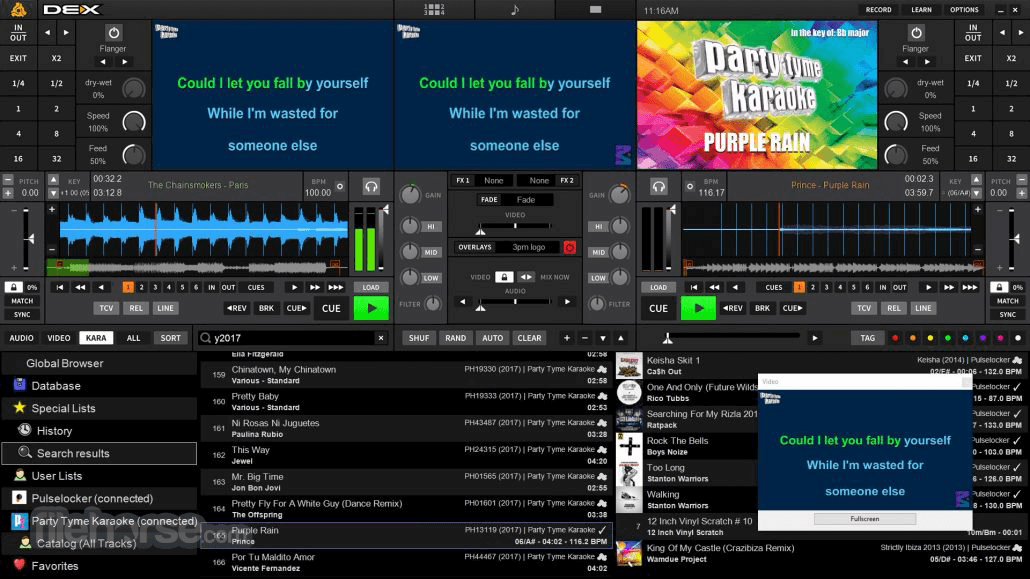The image size is (1030, 579).
Task: Open the OPTIONS menu
Action: 964,10
